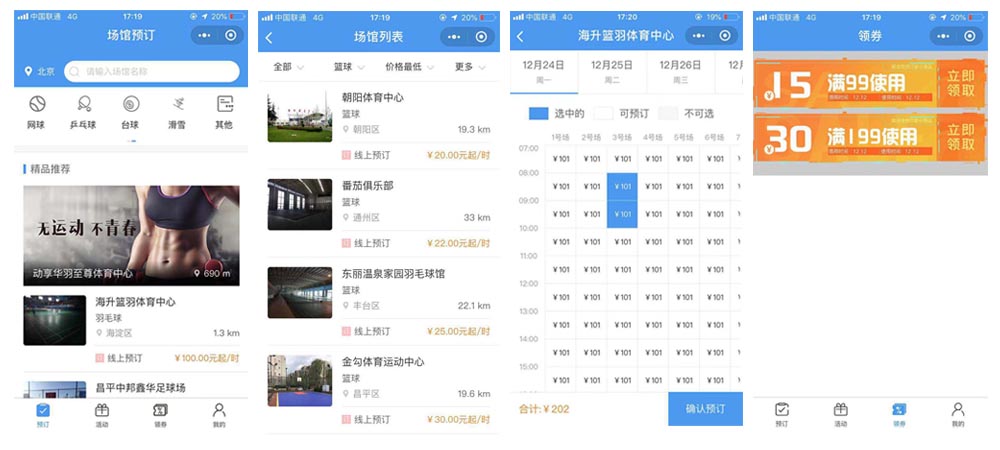Click the 确认预订 confirm booking button
The width and height of the screenshot is (1000, 450).
coord(705,409)
